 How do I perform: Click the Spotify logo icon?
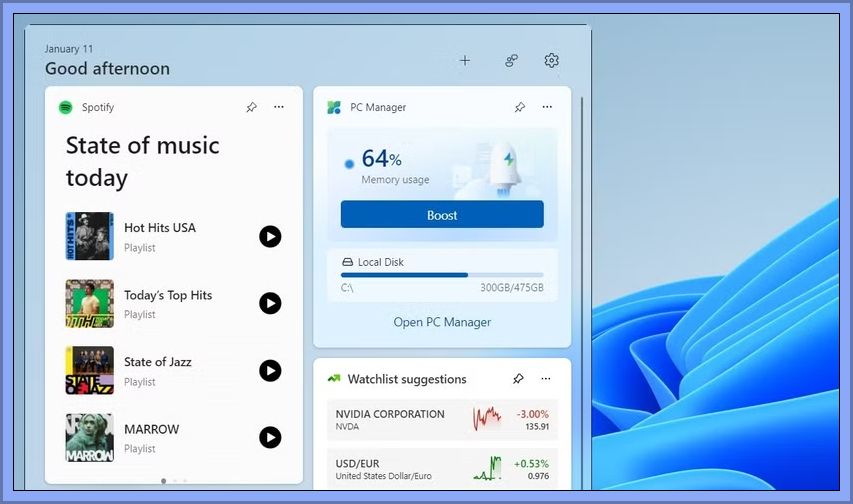click(66, 107)
